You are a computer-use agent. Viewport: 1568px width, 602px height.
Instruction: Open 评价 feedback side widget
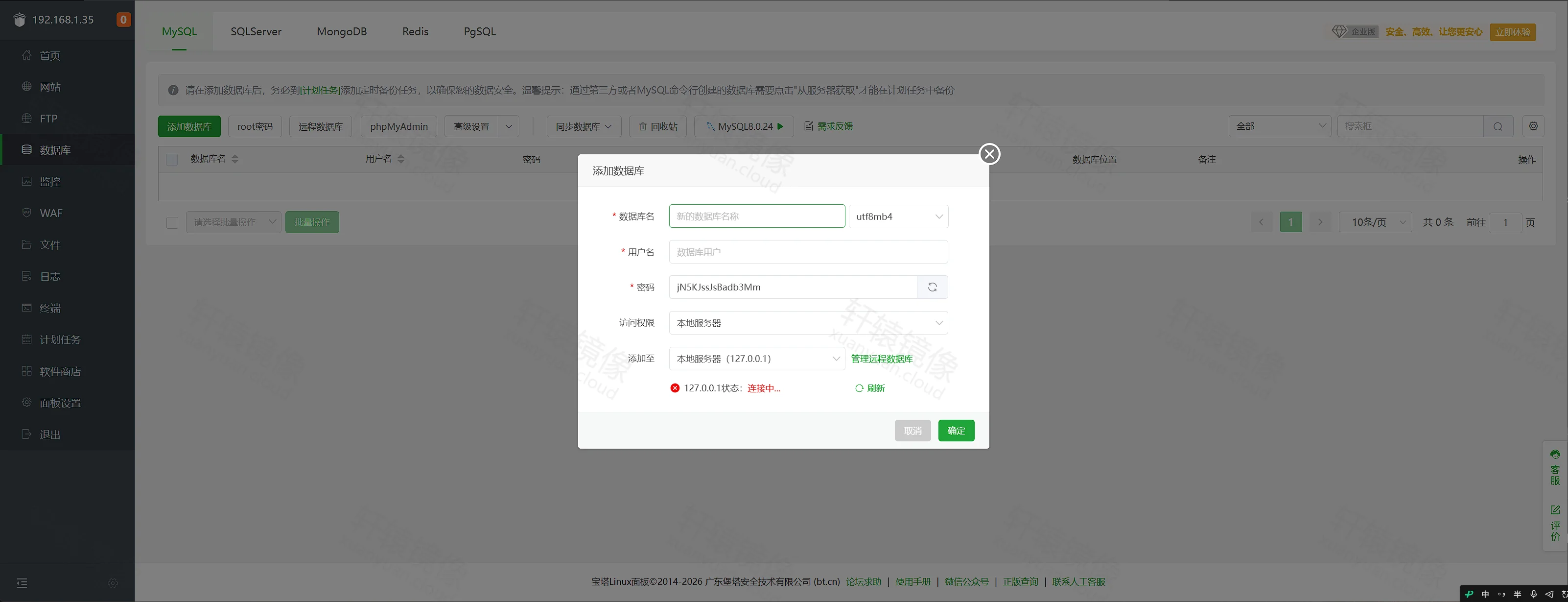(x=1555, y=523)
